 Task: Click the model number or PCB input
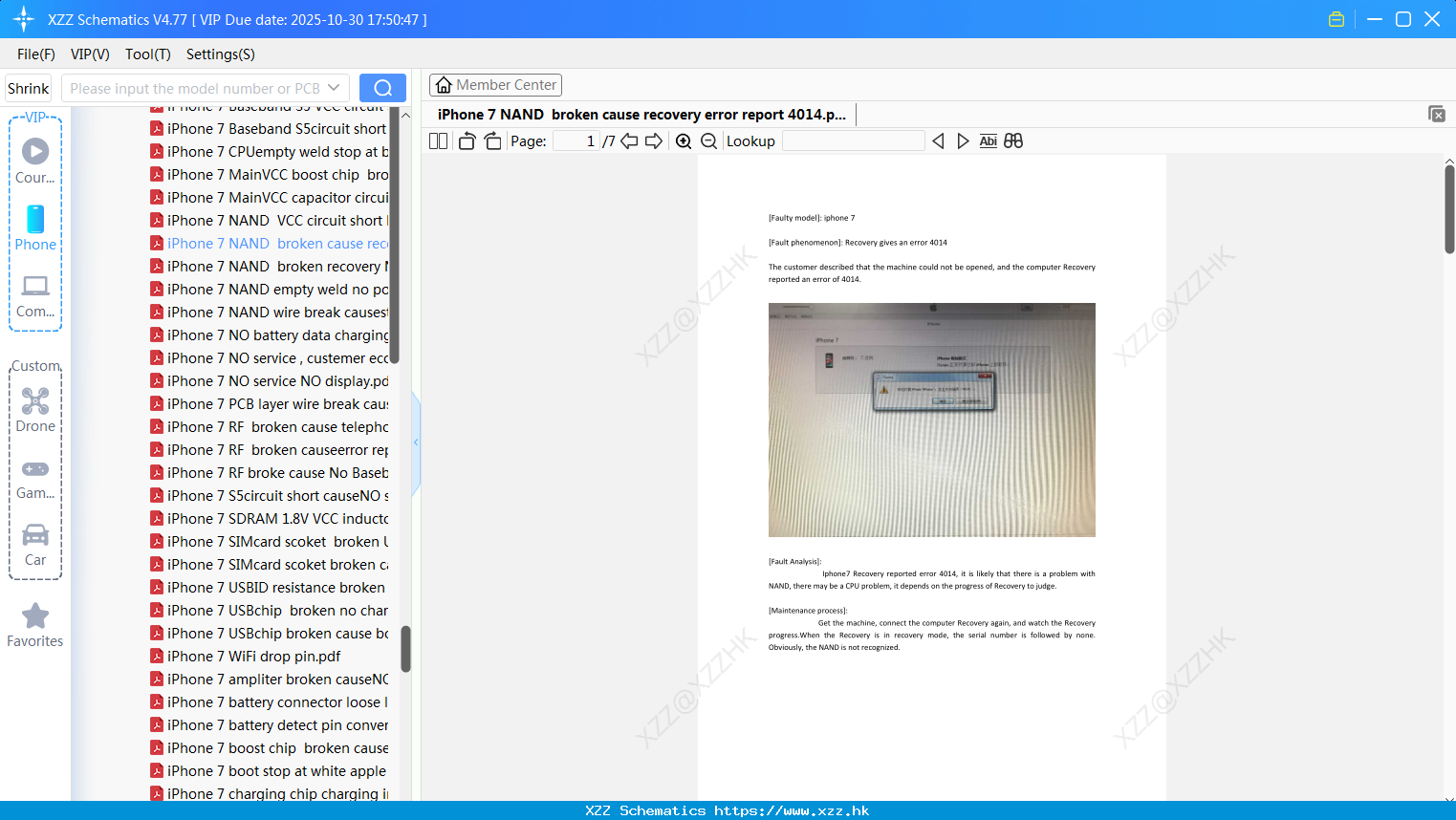[x=194, y=88]
